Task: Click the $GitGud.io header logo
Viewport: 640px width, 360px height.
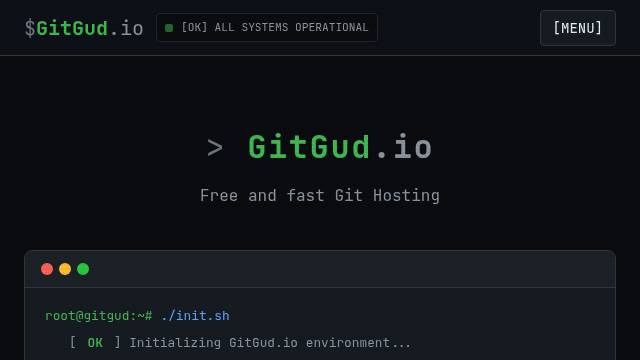Action: click(84, 28)
